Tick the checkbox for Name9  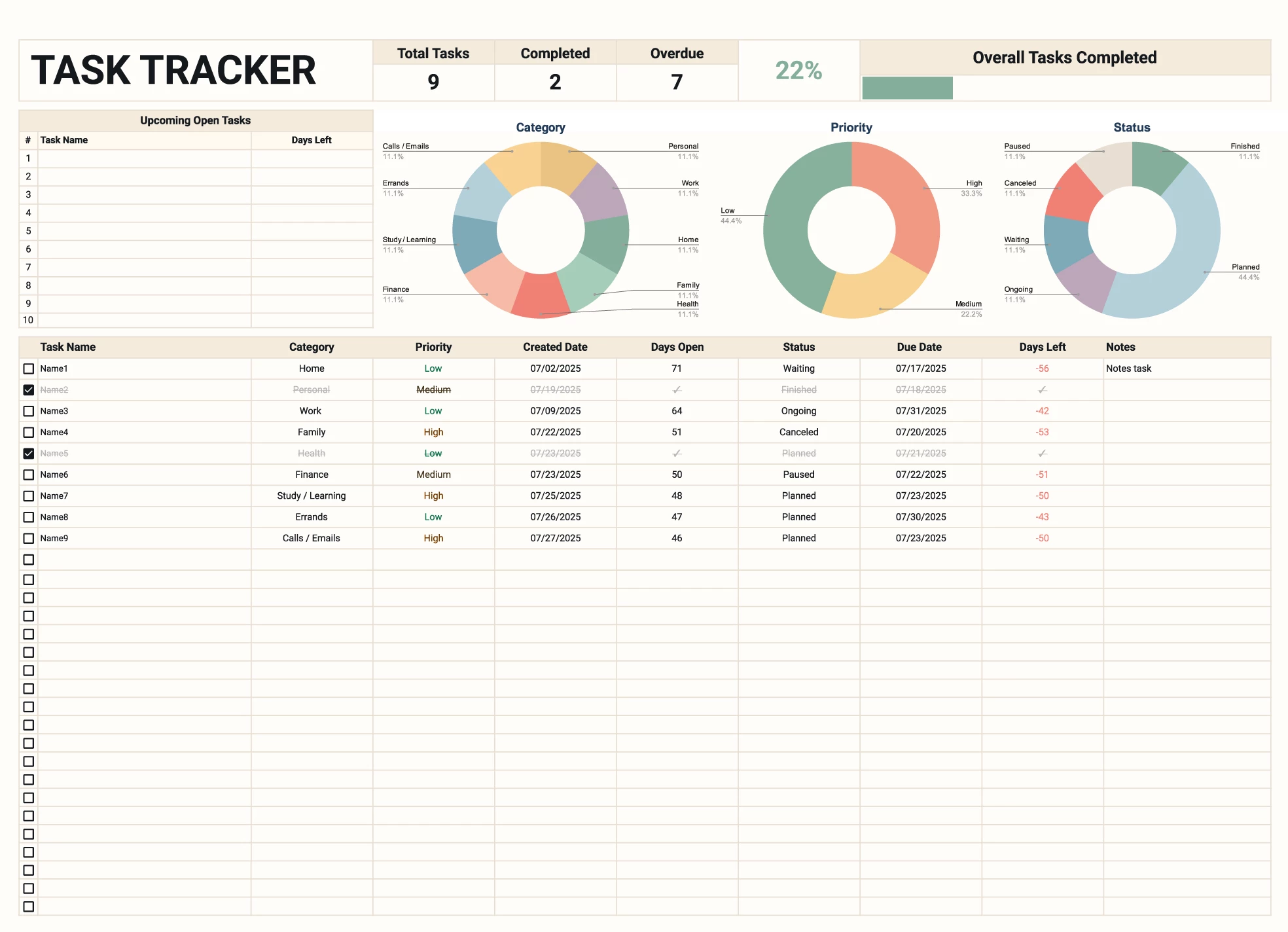coord(29,538)
